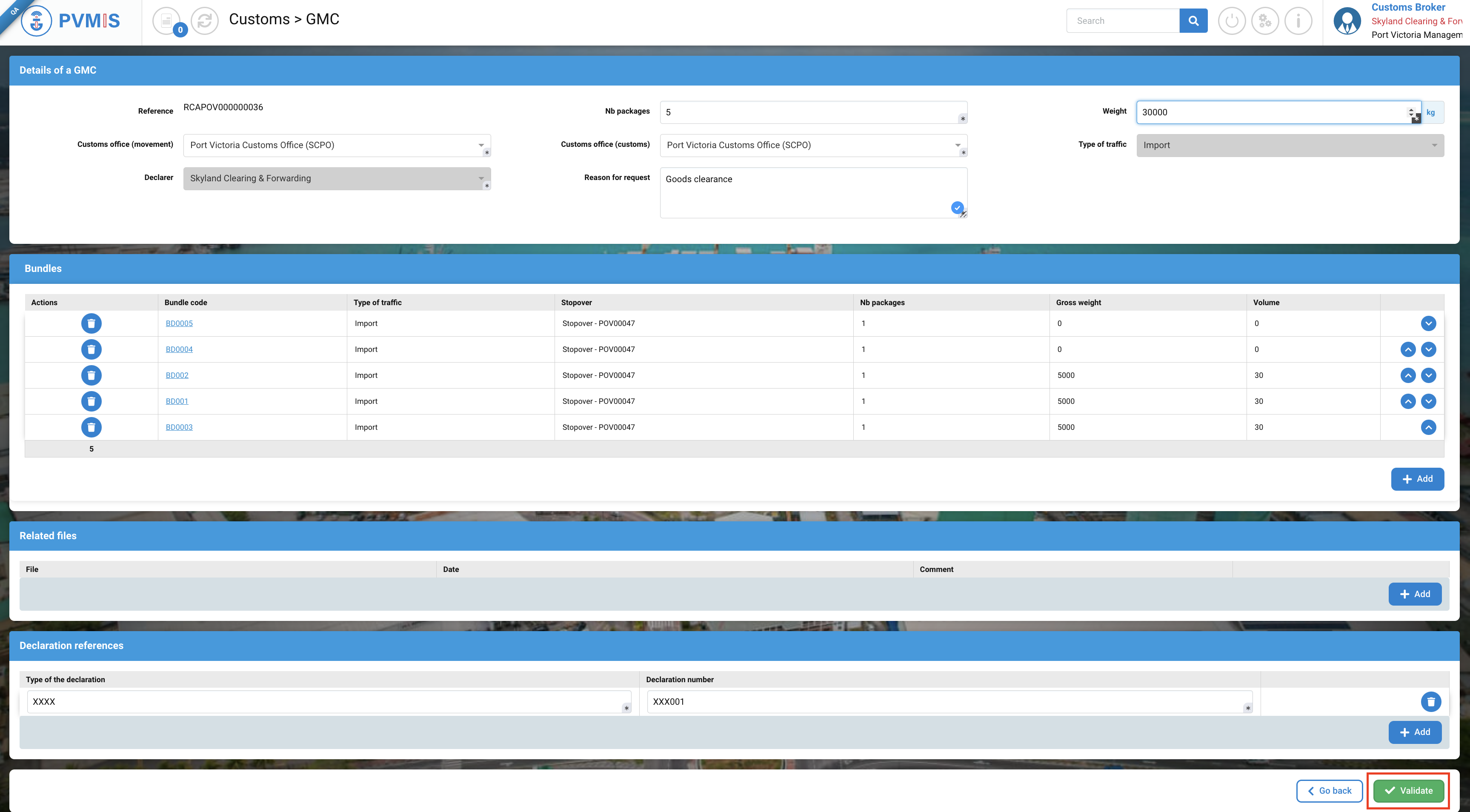This screenshot has height=812, width=1470.
Task: Click refresh icon in header
Action: [x=204, y=20]
